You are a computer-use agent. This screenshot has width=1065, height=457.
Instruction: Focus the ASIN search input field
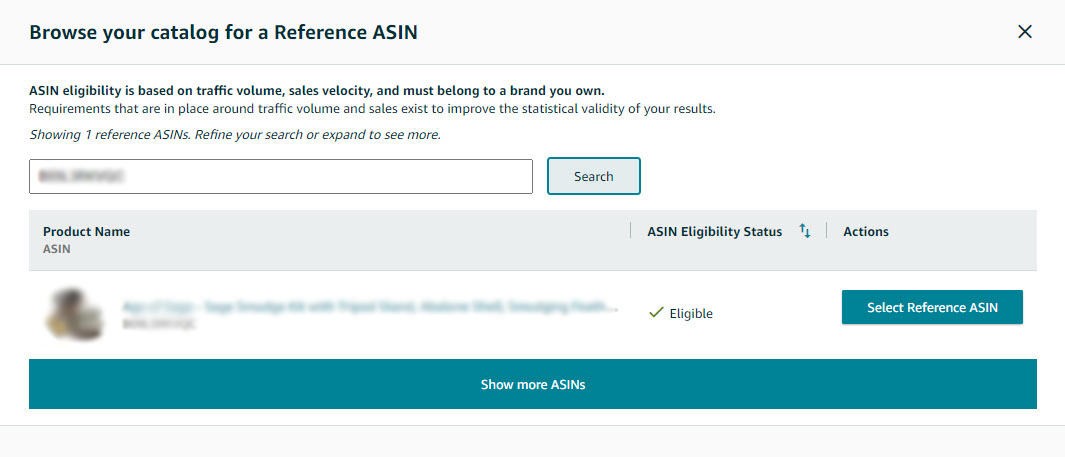tap(281, 176)
